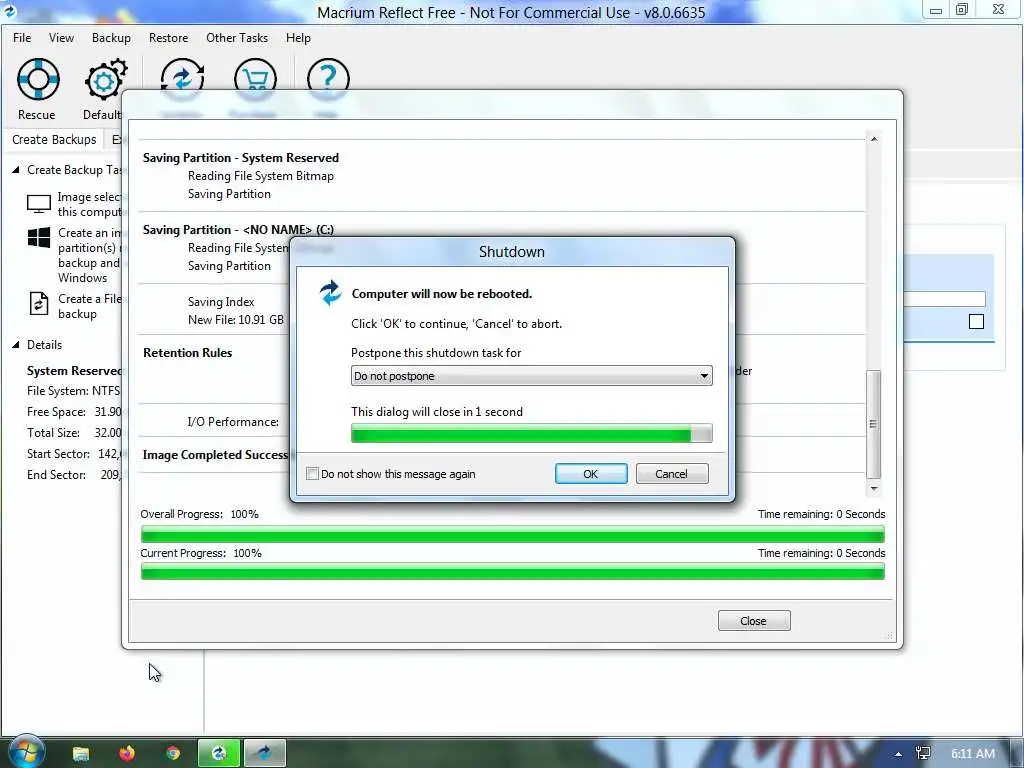Click the 'Retention Rules' heading
The image size is (1024, 768).
(187, 353)
